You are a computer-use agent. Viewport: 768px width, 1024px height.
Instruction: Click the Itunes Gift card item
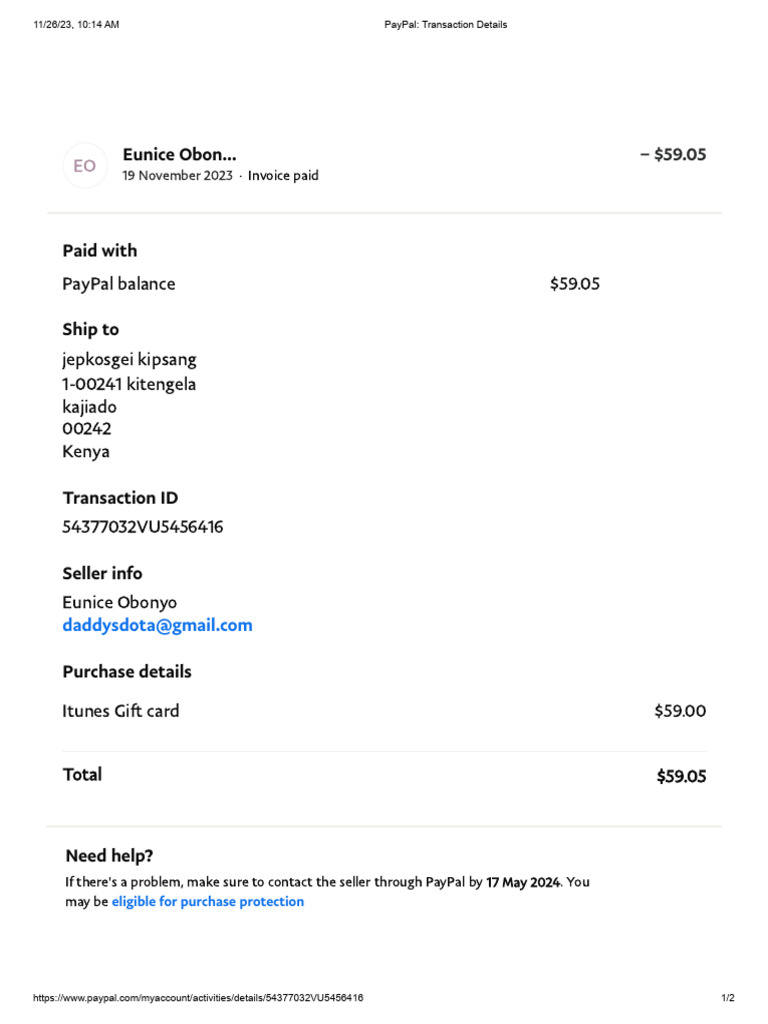click(x=121, y=712)
